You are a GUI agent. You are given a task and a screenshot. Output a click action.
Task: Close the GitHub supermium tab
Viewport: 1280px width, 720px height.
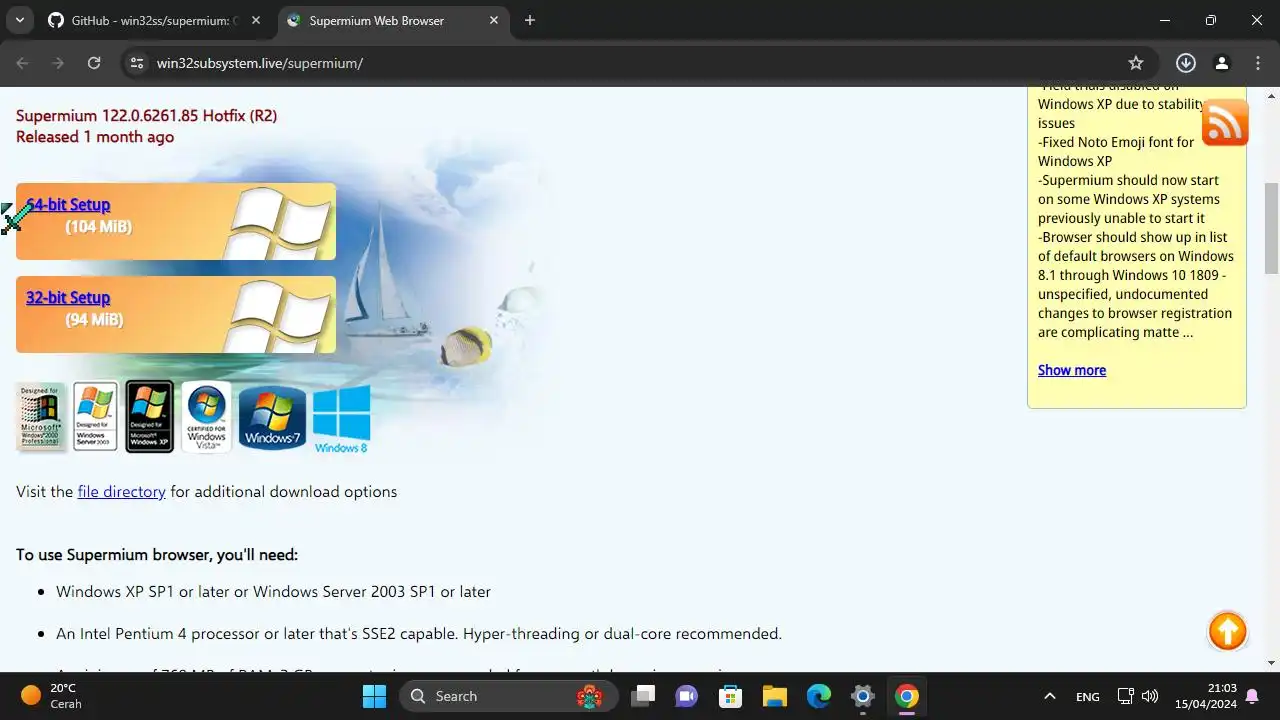257,21
